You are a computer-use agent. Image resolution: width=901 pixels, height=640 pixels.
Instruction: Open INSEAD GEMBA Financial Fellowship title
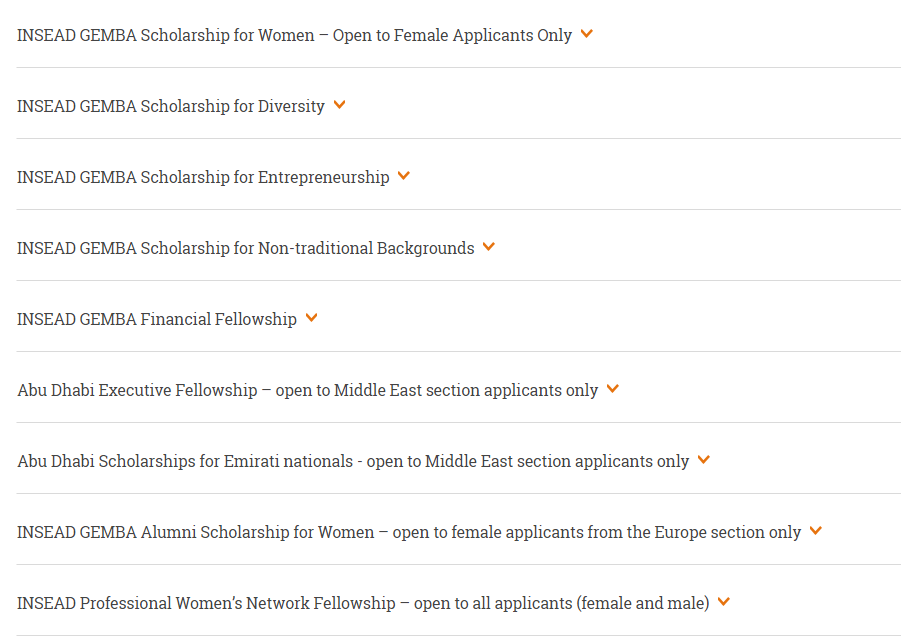point(157,319)
